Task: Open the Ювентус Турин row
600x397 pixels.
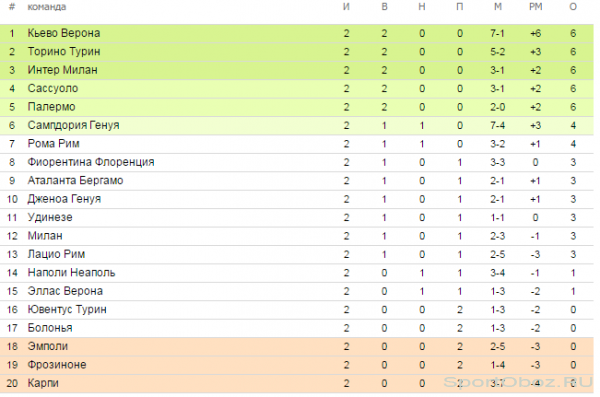Action: point(297,309)
